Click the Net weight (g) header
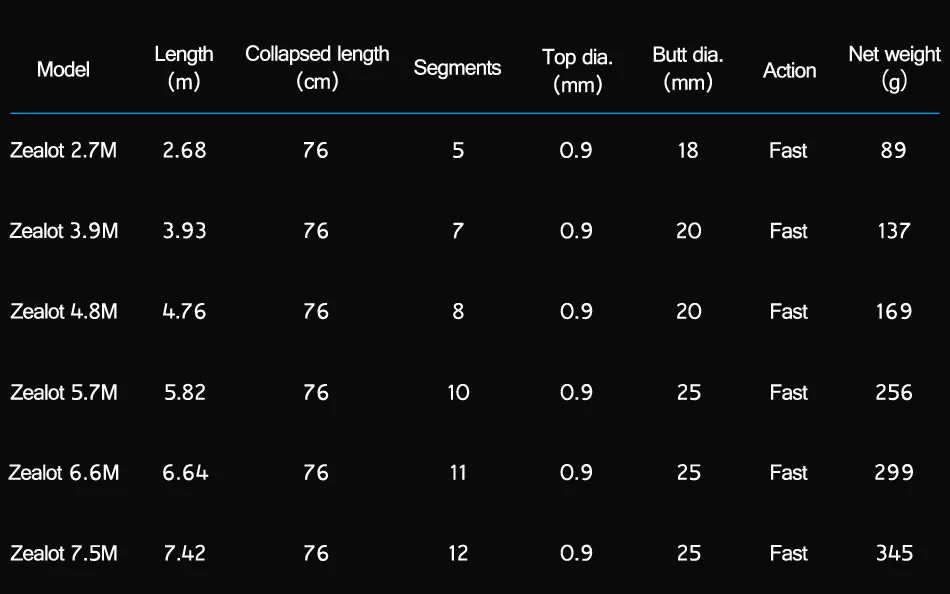950x594 pixels. point(894,67)
